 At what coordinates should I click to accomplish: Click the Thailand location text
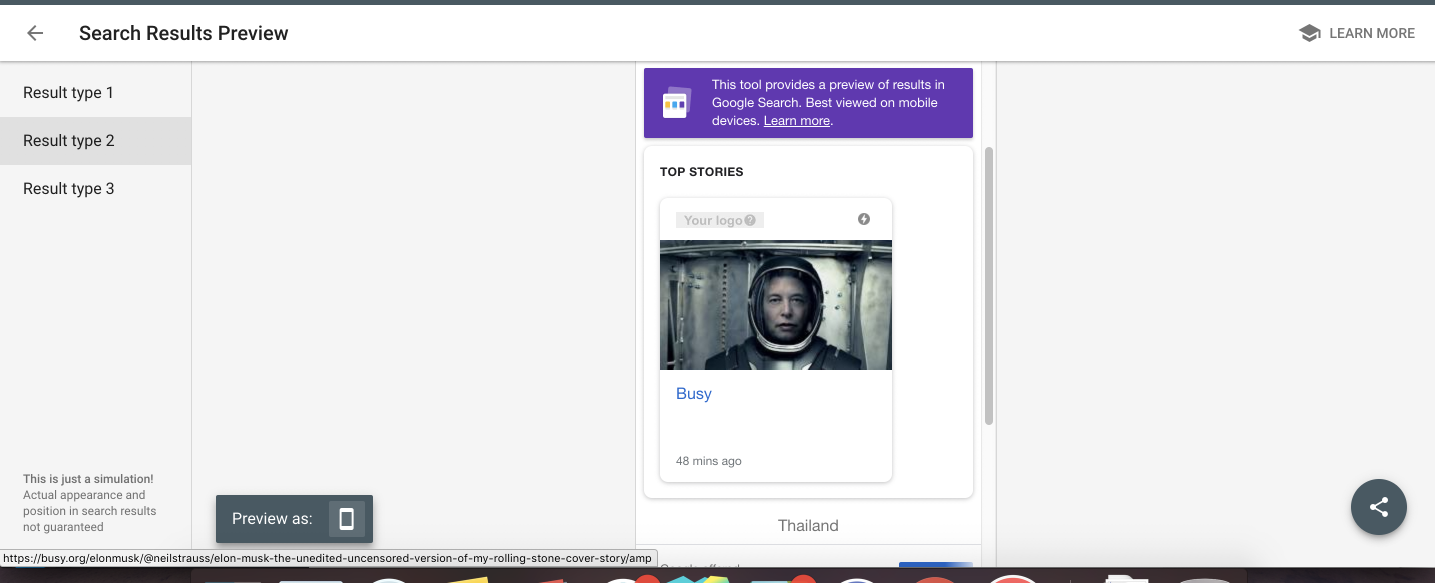click(808, 525)
